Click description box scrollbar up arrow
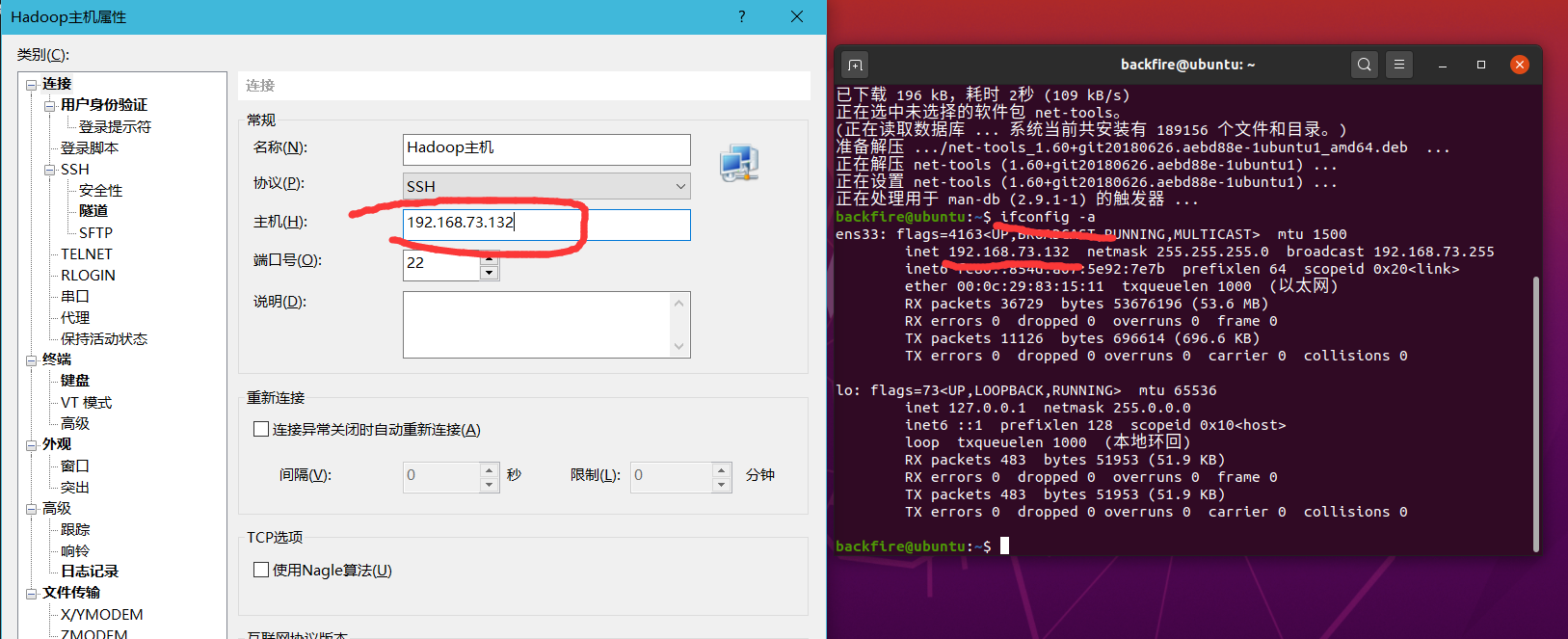Viewport: 1568px width, 639px height. click(x=678, y=303)
